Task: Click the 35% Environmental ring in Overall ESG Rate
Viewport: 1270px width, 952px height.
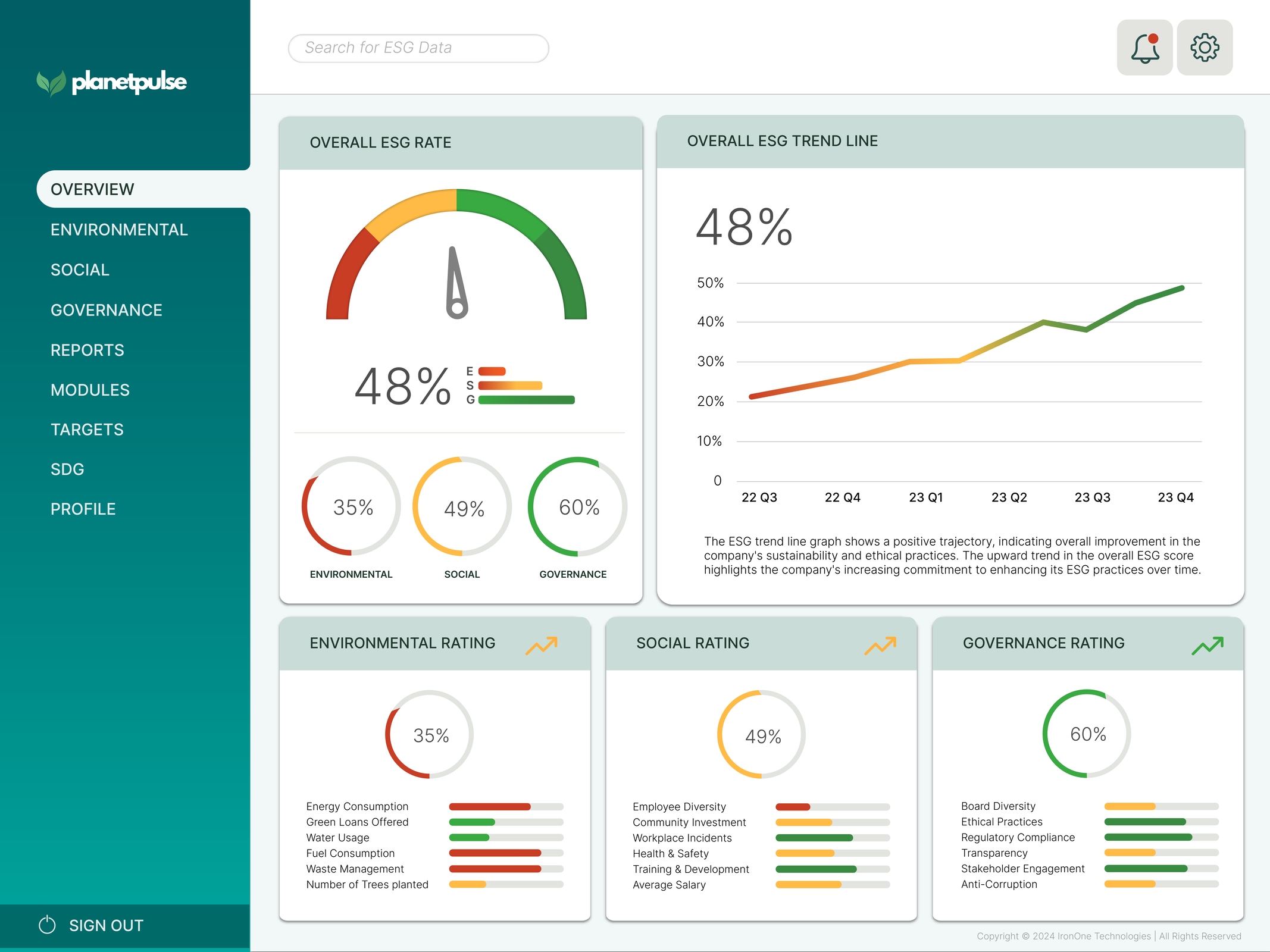Action: pos(351,506)
